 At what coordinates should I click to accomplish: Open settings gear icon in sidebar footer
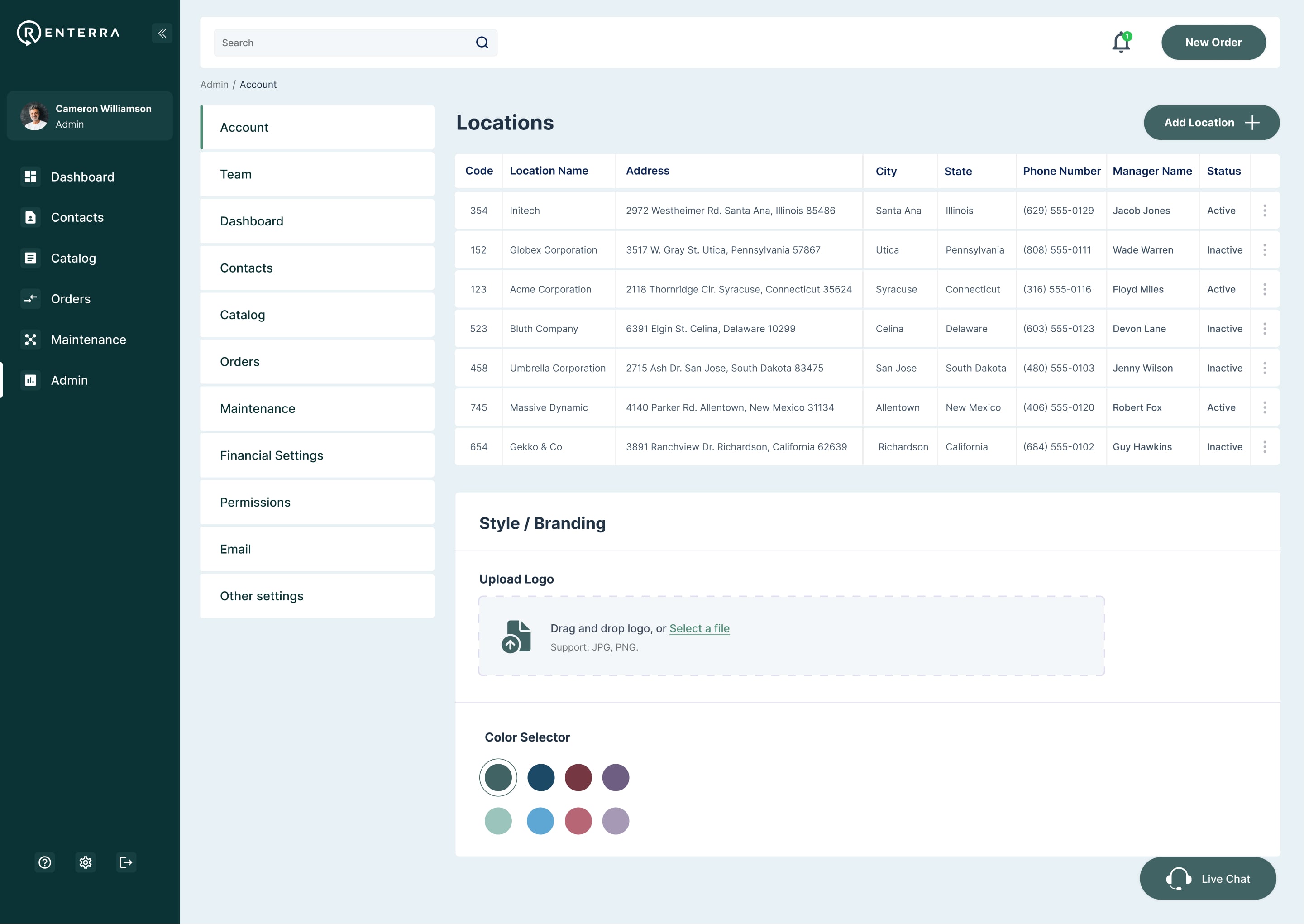click(x=85, y=862)
